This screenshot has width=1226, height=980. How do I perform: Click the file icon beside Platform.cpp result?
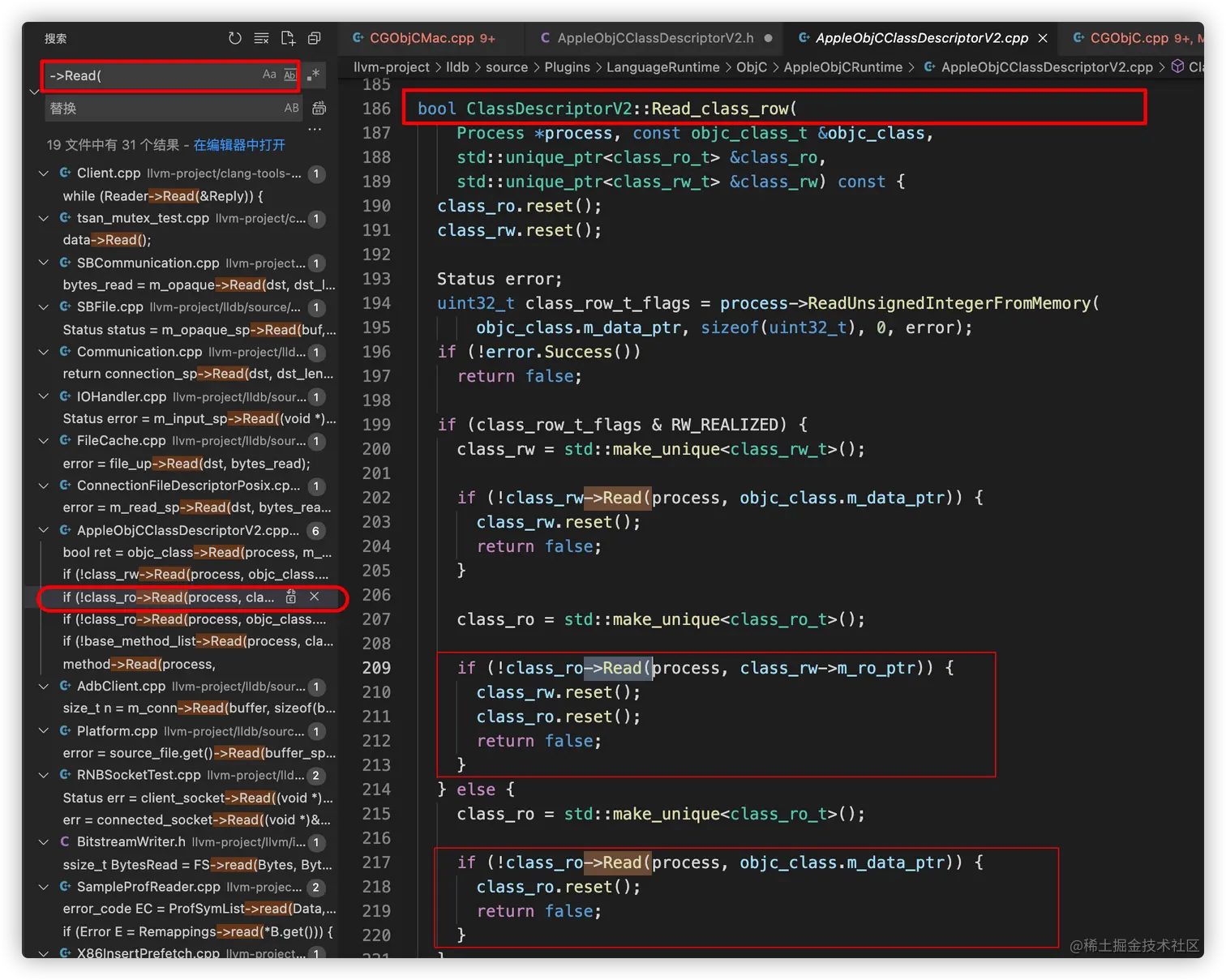(x=66, y=730)
